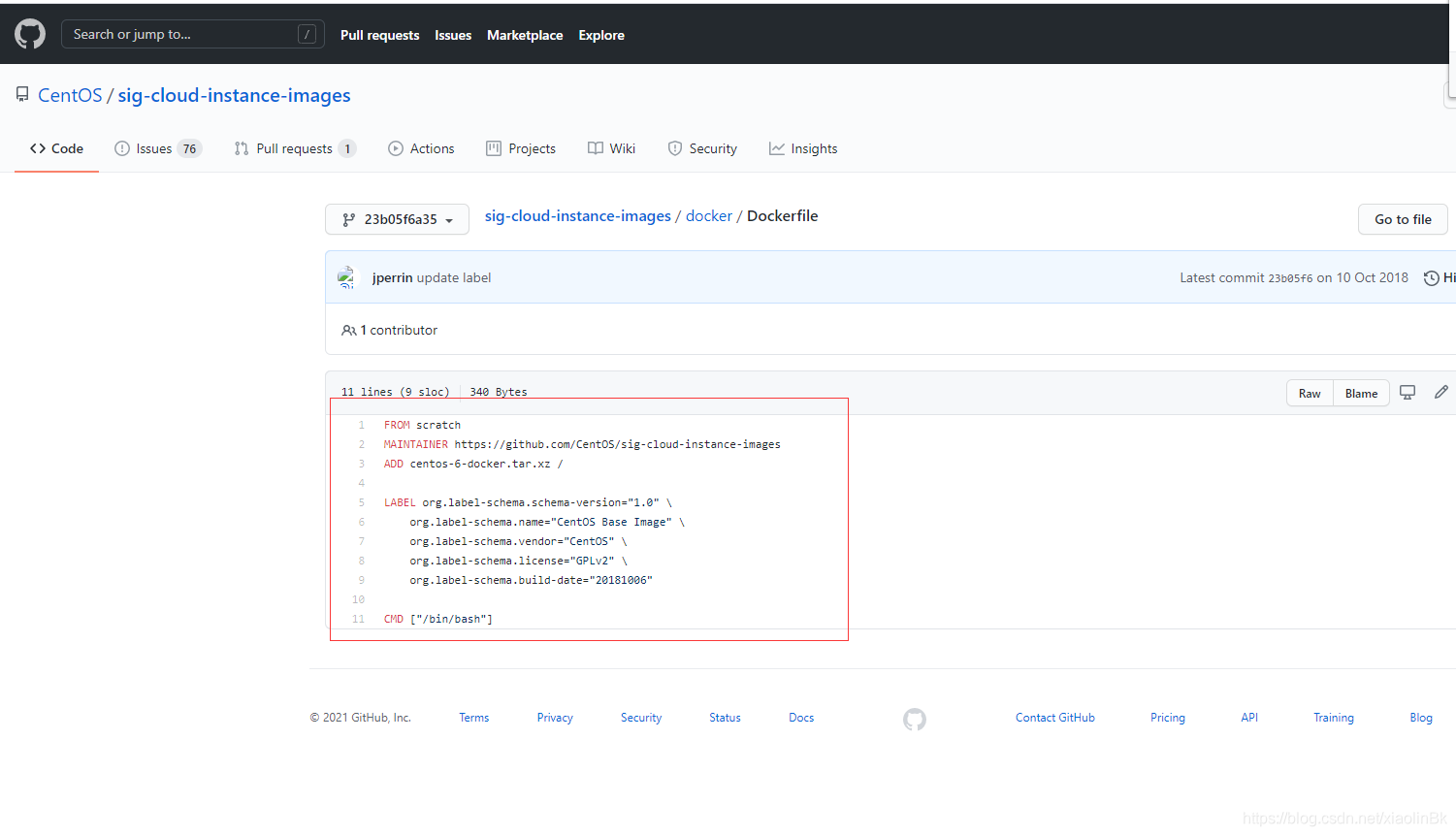This screenshot has height=836, width=1456.
Task: Open Security footer link
Action: pos(641,718)
